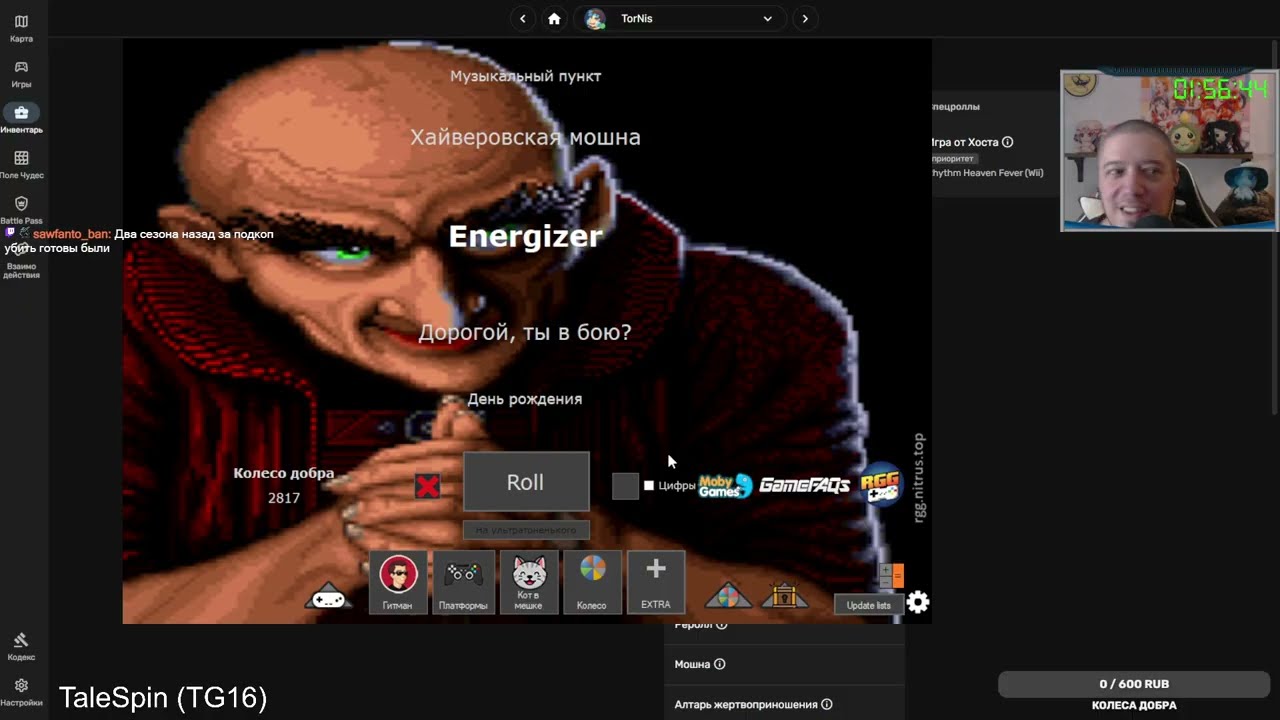Click the webcam stream thumbnail

click(x=1169, y=151)
